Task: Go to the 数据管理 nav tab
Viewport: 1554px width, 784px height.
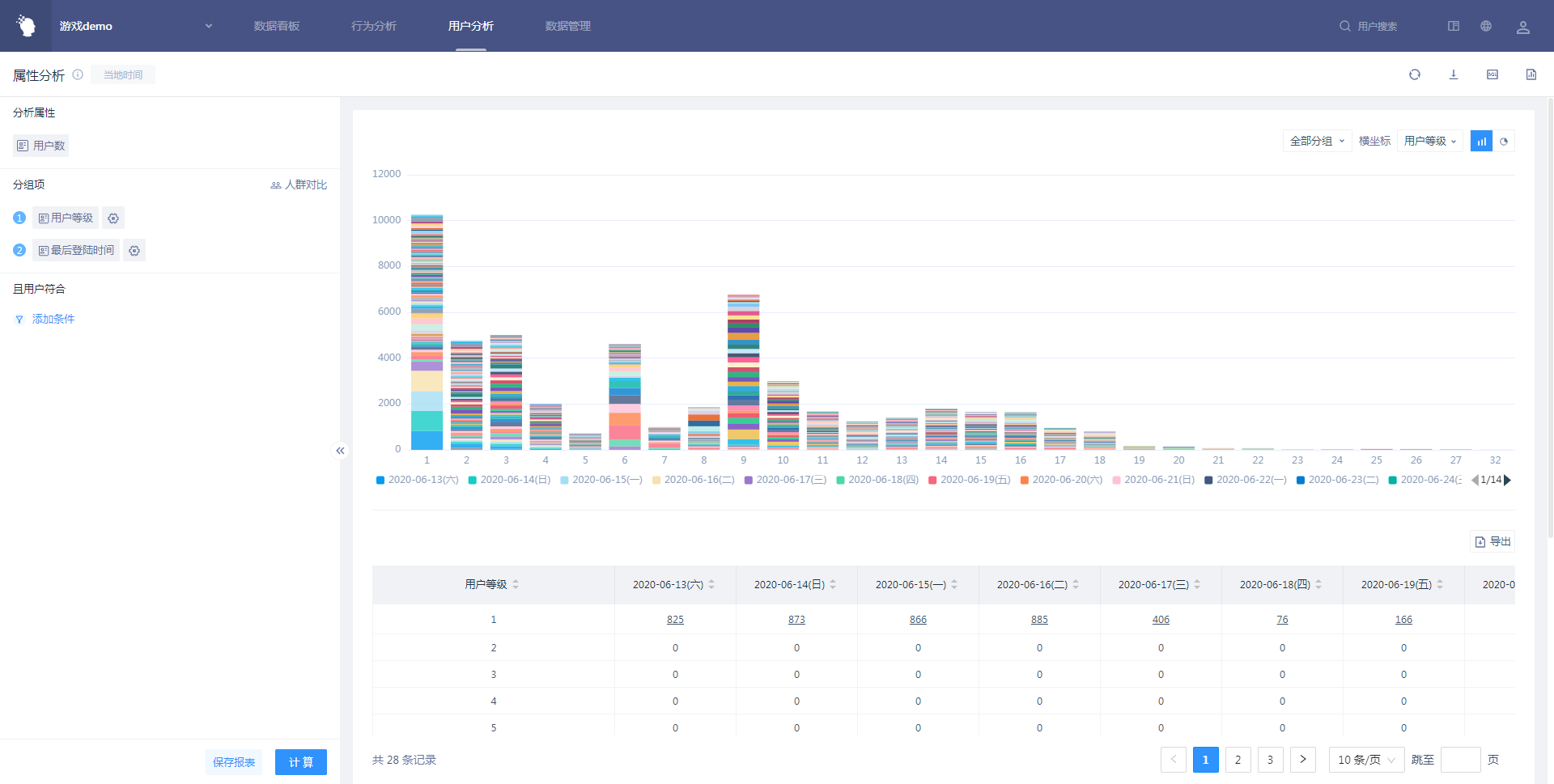Action: tap(567, 26)
